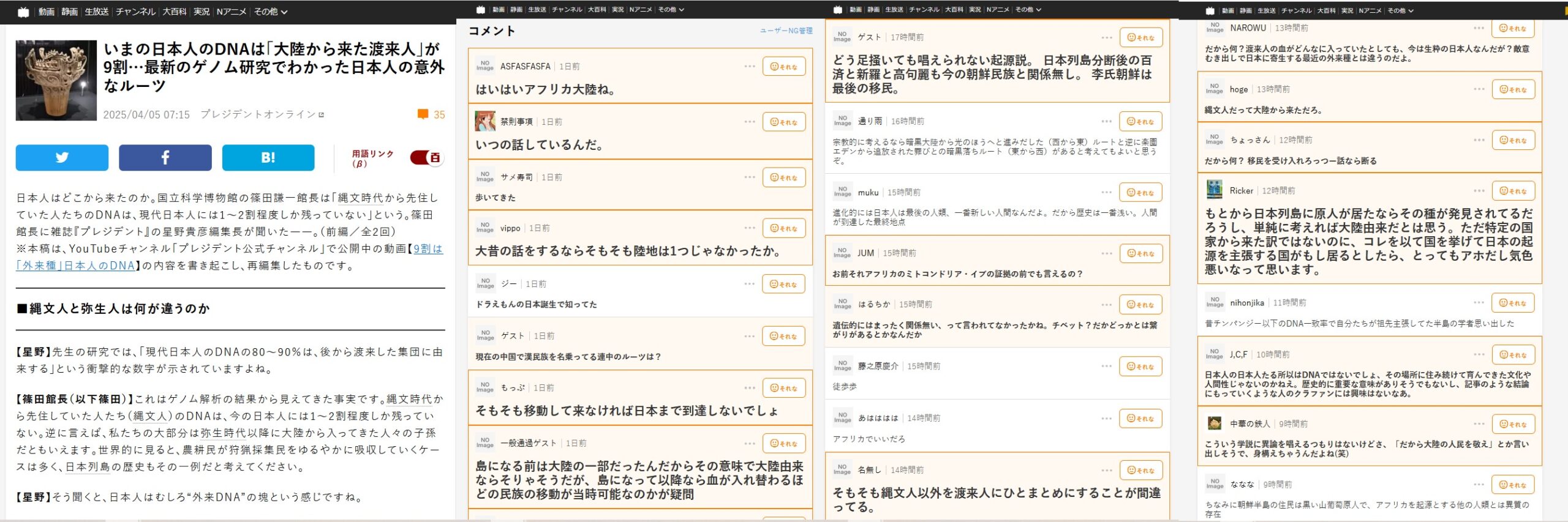This screenshot has width=1568, height=522.
Task: Toggle それな reaction on JUM's comment
Action: click(x=1140, y=253)
